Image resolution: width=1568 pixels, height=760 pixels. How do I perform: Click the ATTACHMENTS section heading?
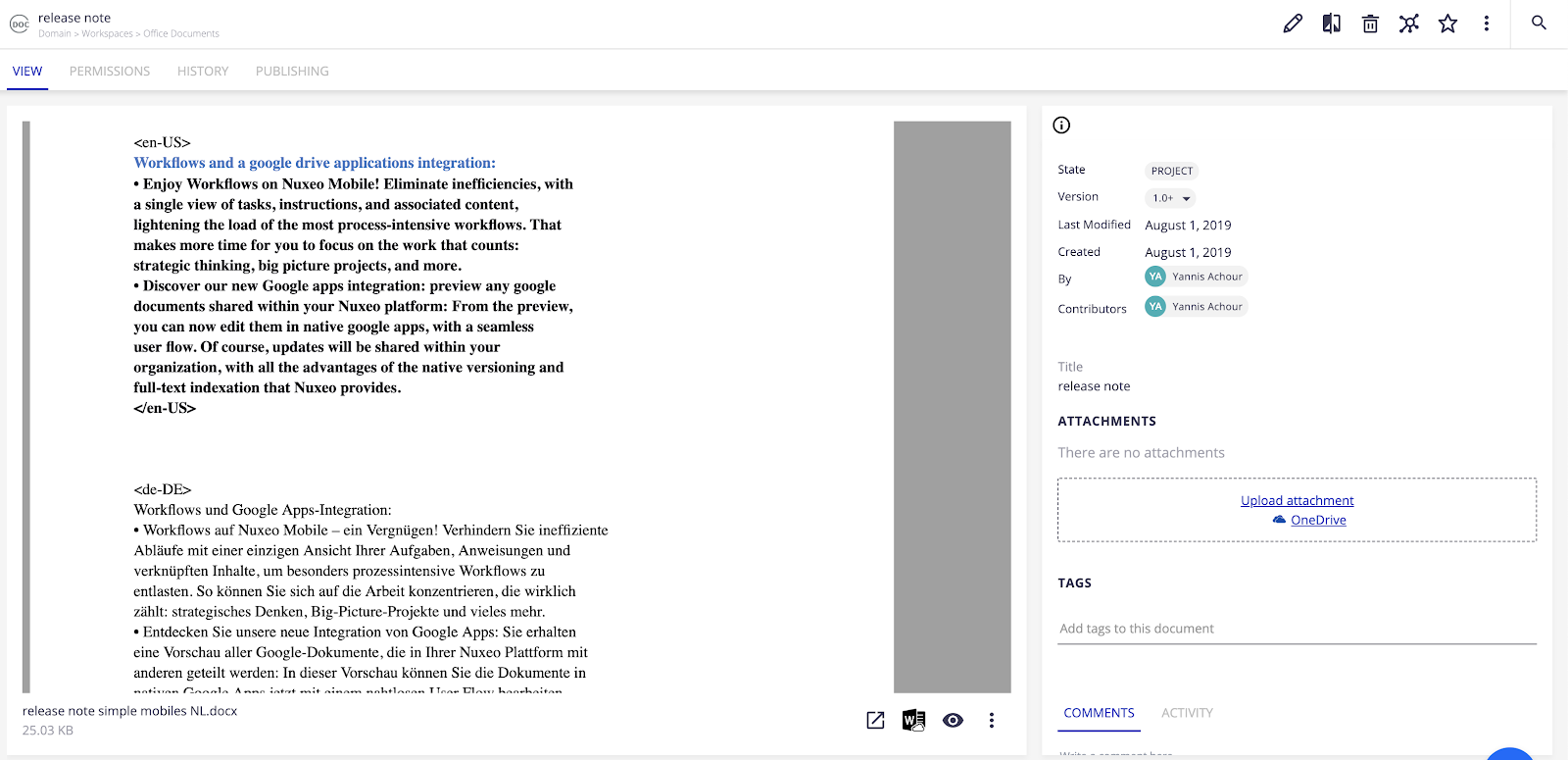coord(1107,421)
